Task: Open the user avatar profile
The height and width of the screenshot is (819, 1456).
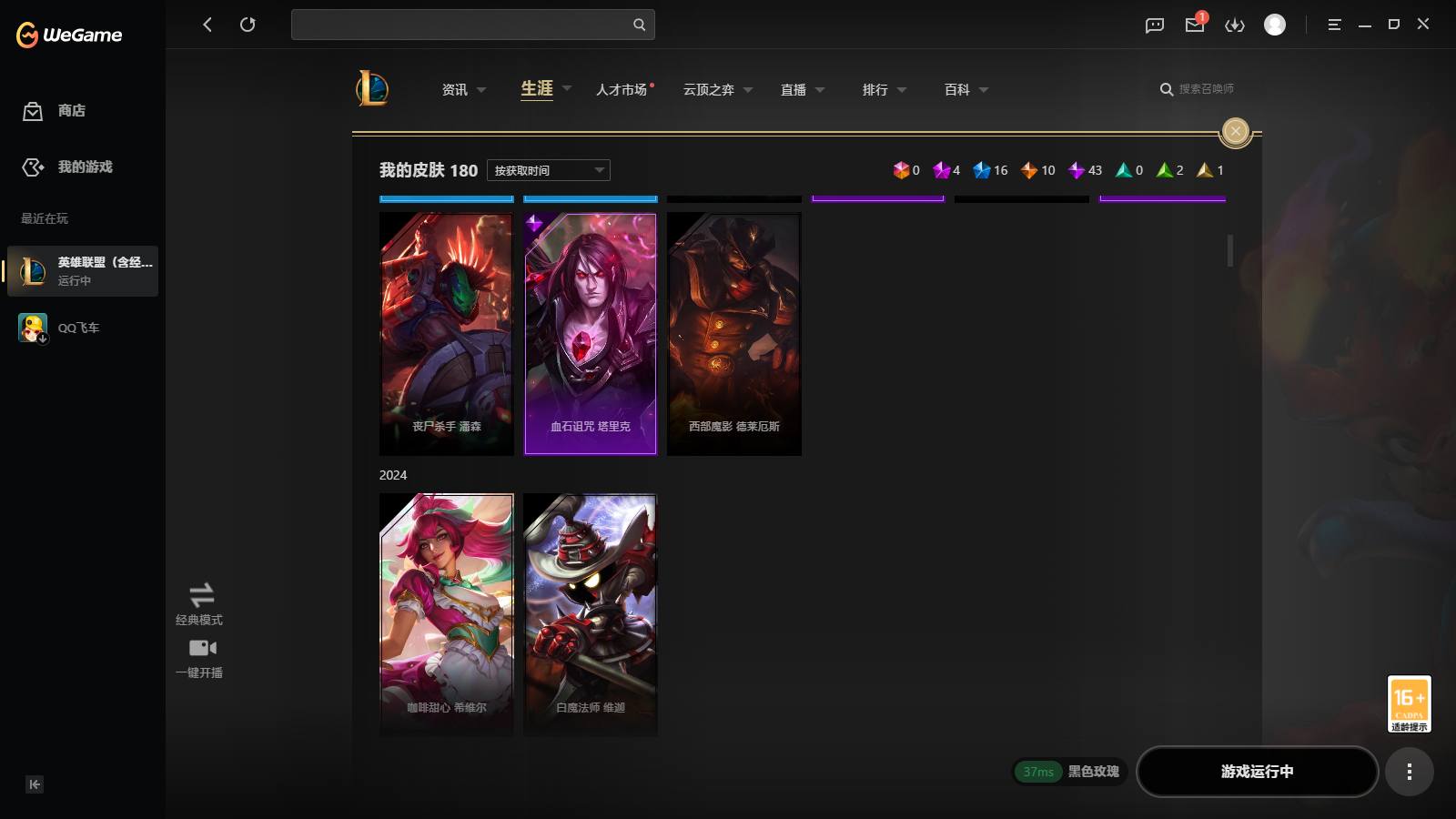Action: (x=1275, y=25)
